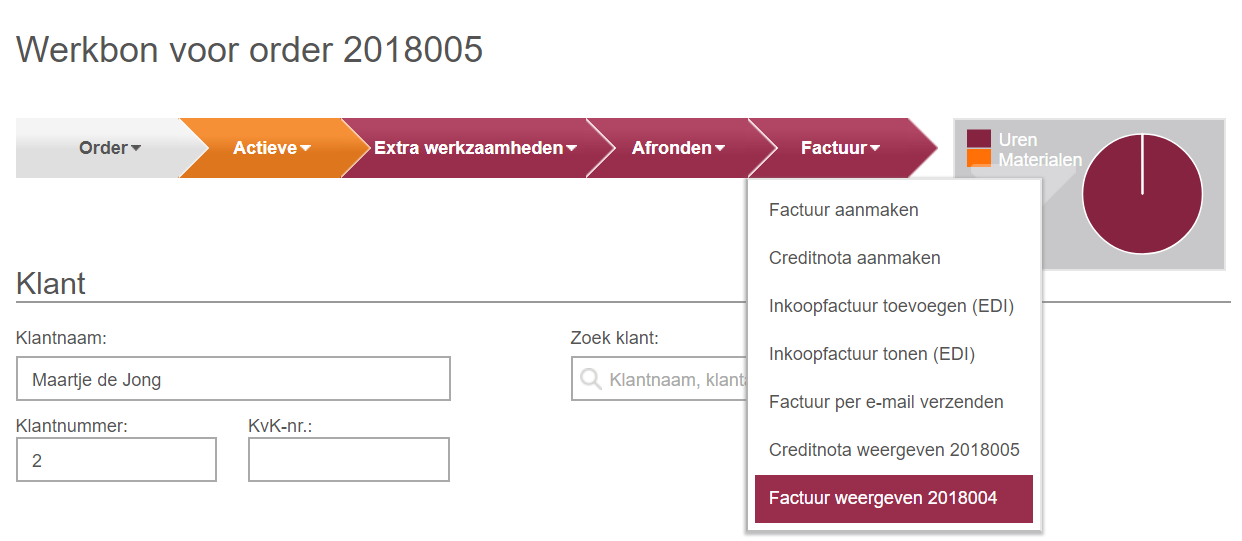Open Creditnota weergeven 2018005

pos(894,450)
